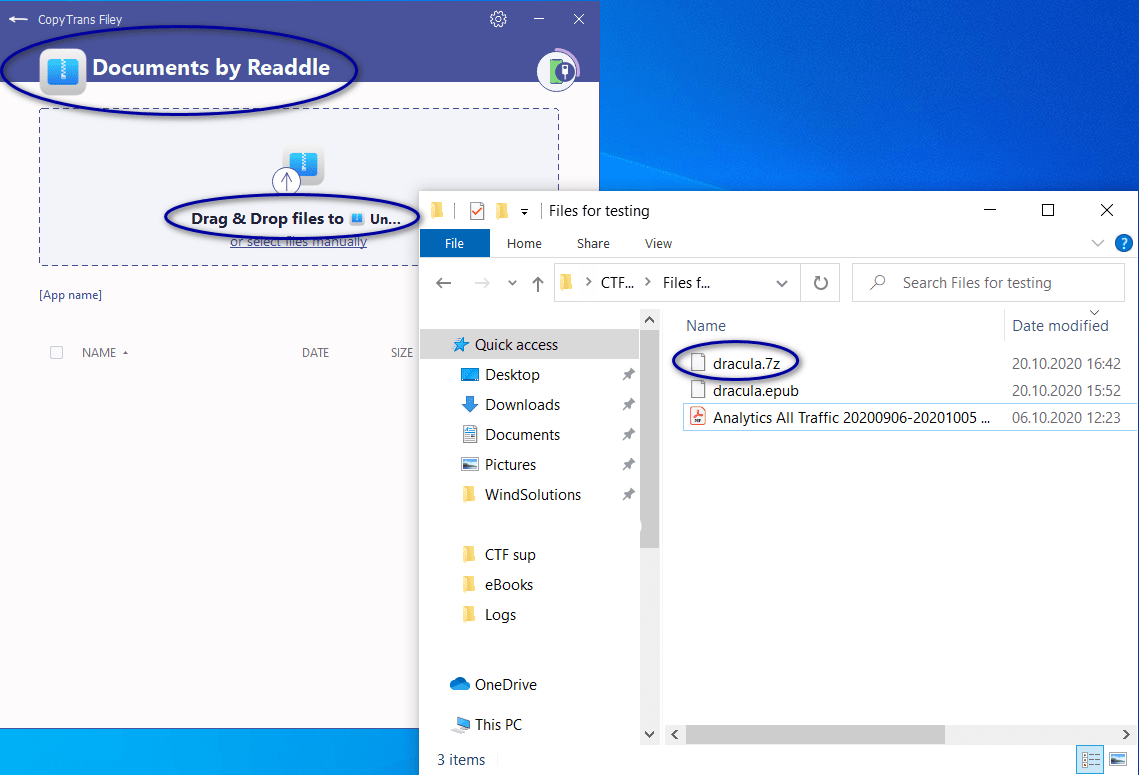
Task: Open WindSolutions folder in navigation pane
Action: coord(532,495)
